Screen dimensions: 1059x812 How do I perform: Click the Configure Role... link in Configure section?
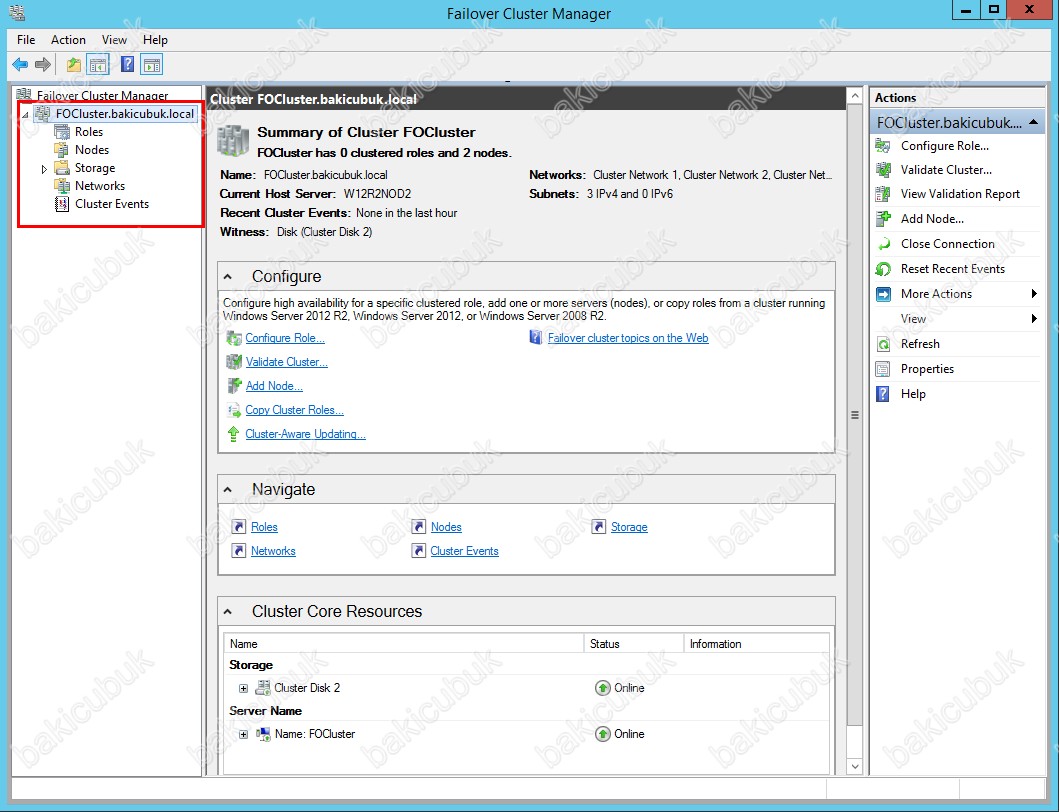pyautogui.click(x=285, y=338)
